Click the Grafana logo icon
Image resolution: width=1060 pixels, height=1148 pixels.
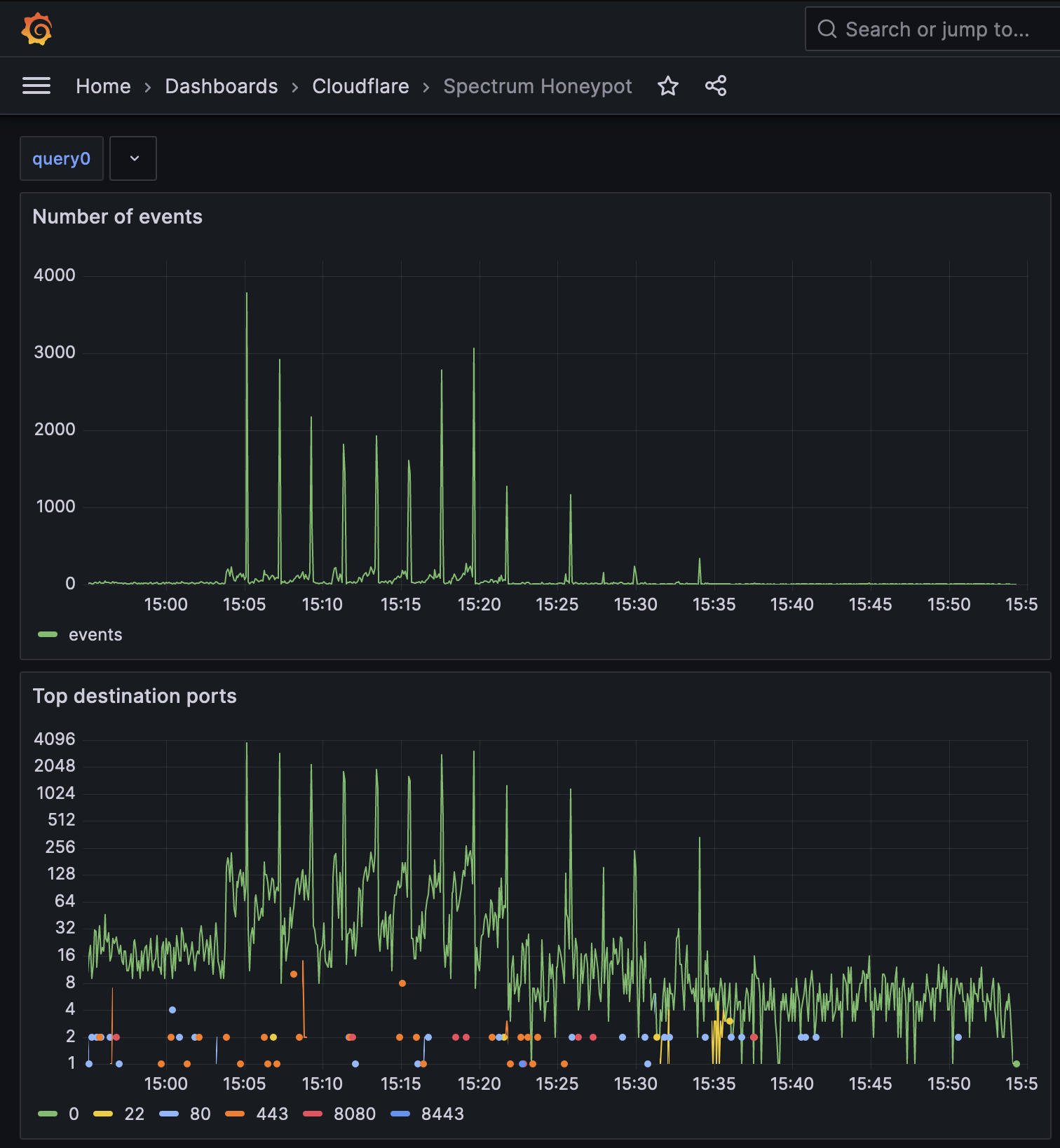click(36, 29)
